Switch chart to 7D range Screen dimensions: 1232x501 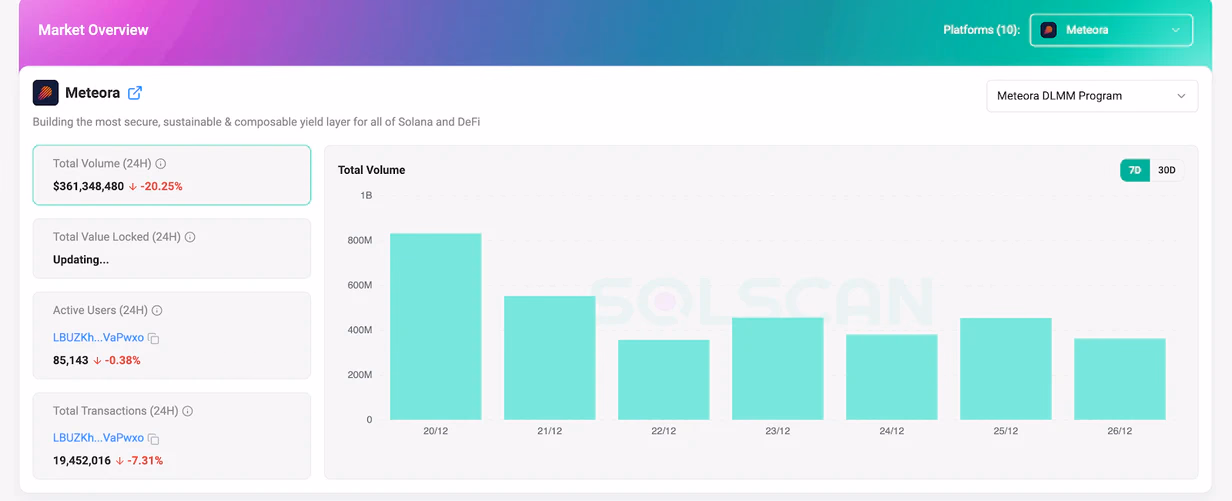(1135, 170)
